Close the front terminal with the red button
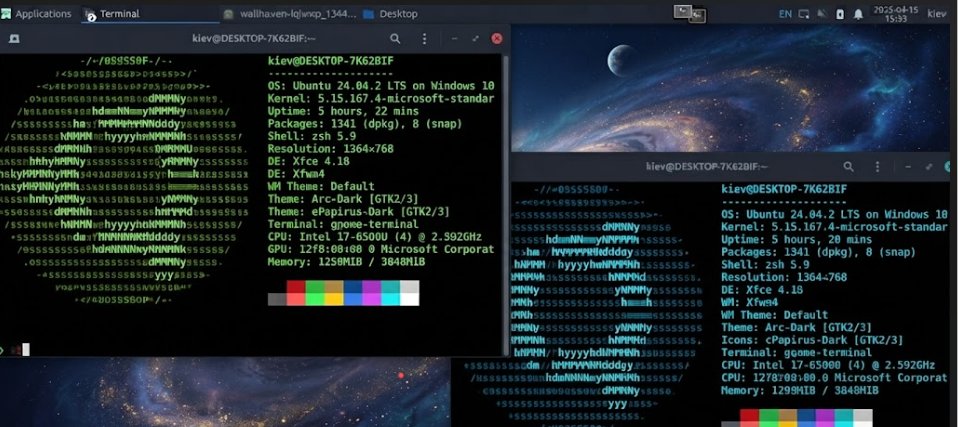Viewport: 958px width, 427px height. point(497,38)
